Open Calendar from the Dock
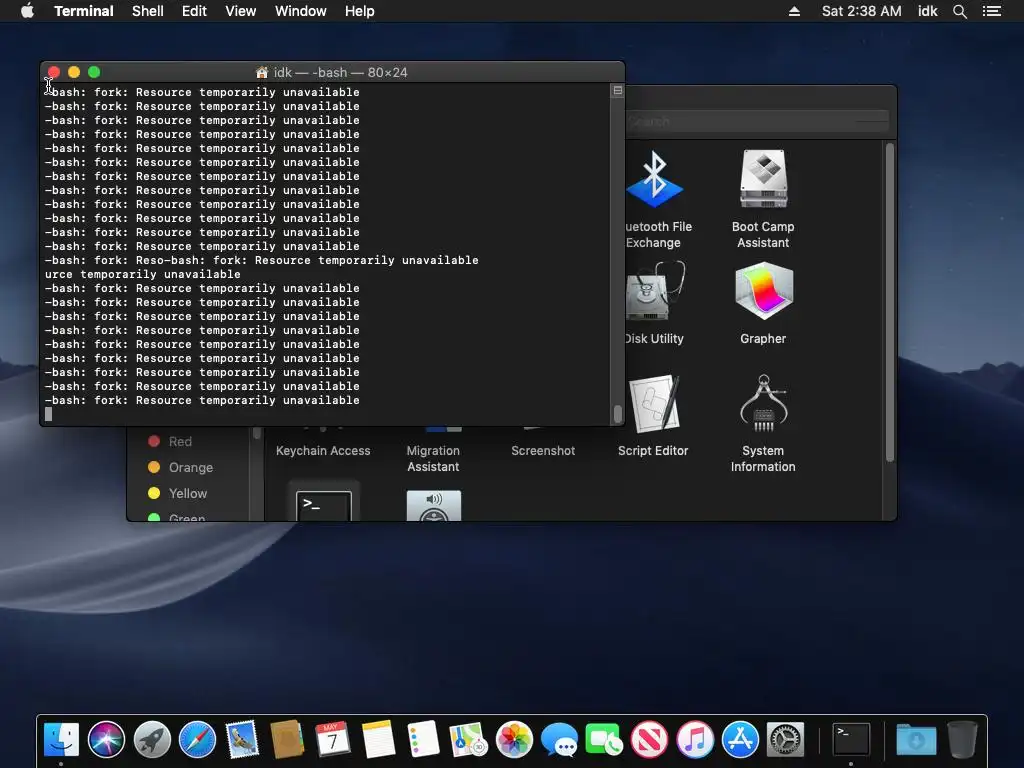Viewport: 1024px width, 768px height. pos(332,740)
